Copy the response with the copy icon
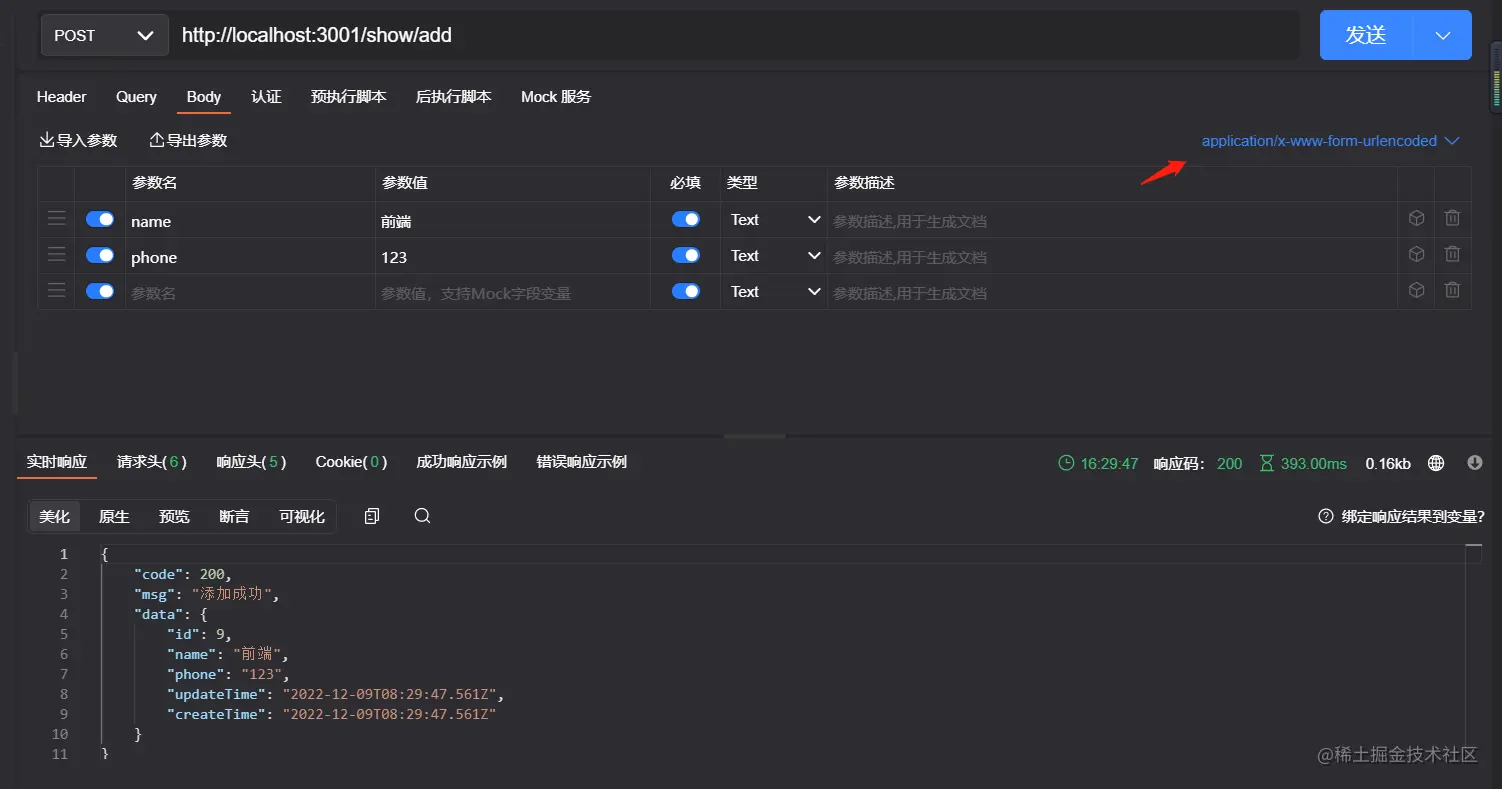This screenshot has width=1502, height=789. click(372, 516)
